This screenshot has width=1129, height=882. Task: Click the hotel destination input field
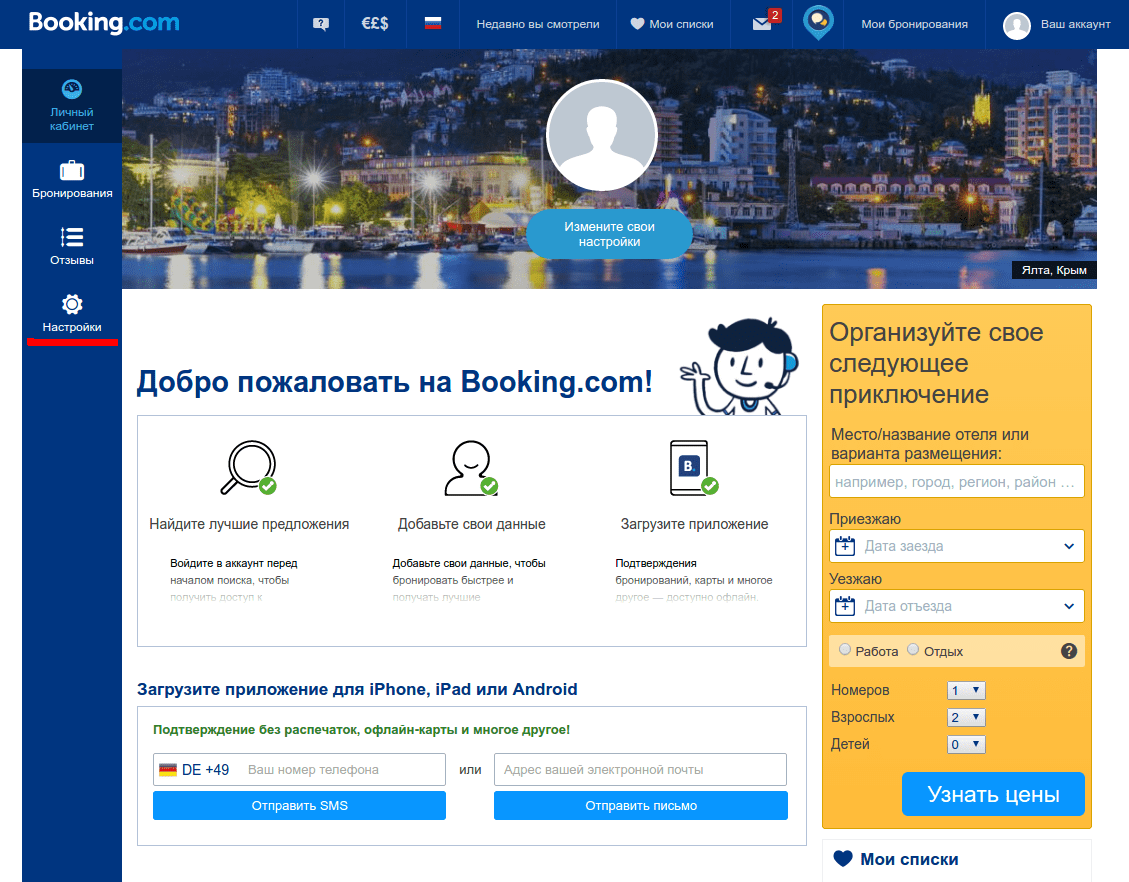[x=956, y=480]
